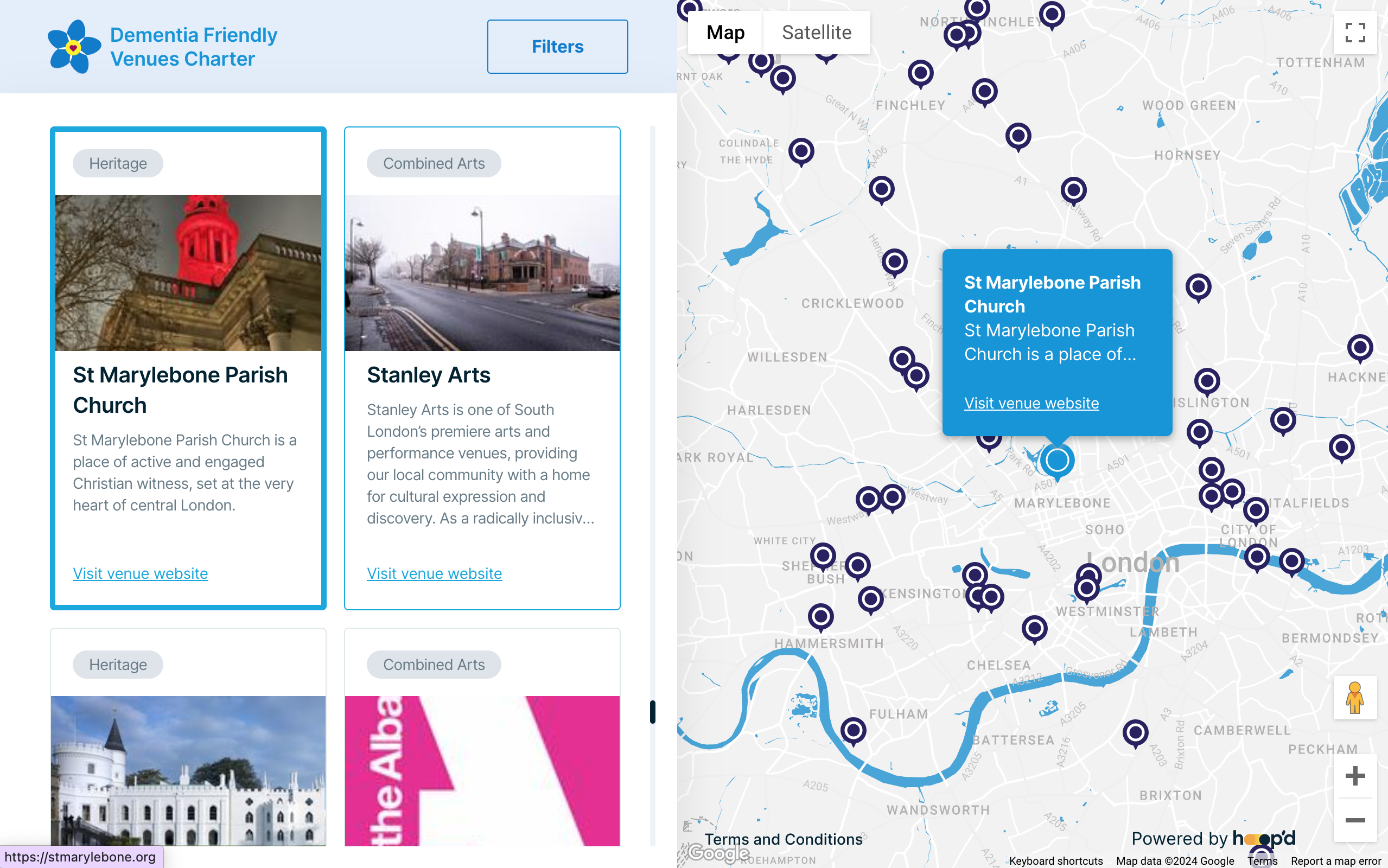
Task: Select the highlighted blue Marylebone map pin
Action: pyautogui.click(x=1057, y=461)
